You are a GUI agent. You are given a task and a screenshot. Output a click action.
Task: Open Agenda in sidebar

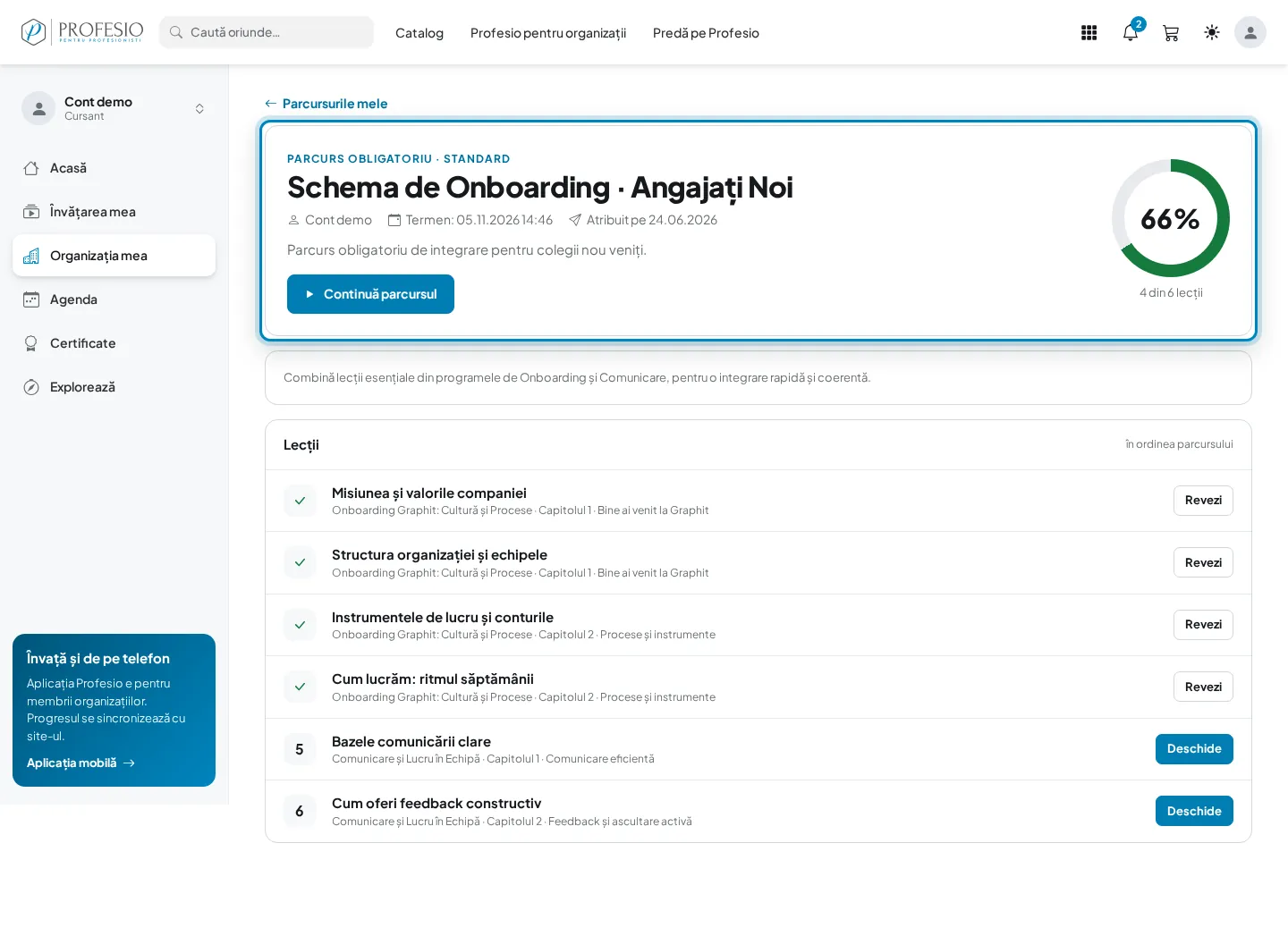tap(114, 299)
